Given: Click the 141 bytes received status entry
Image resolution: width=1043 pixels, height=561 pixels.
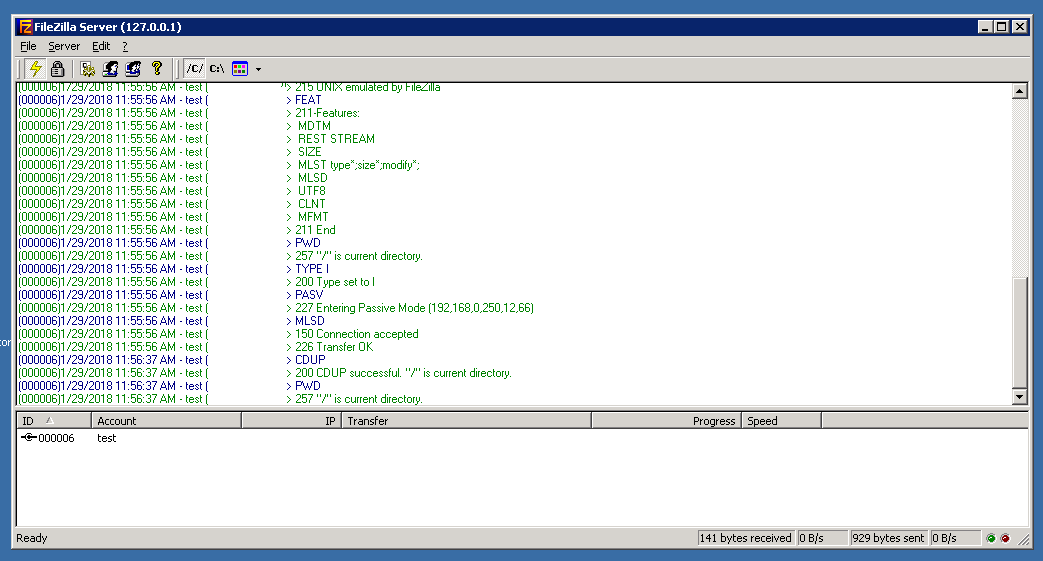Looking at the screenshot, I should click(x=746, y=538).
